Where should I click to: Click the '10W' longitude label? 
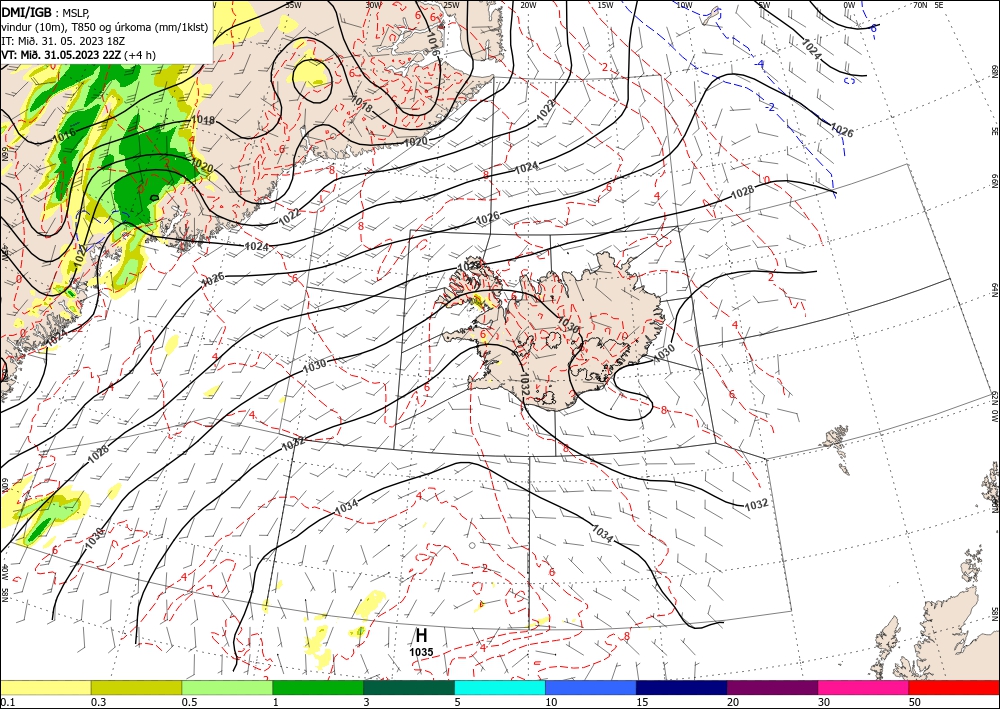coord(684,4)
